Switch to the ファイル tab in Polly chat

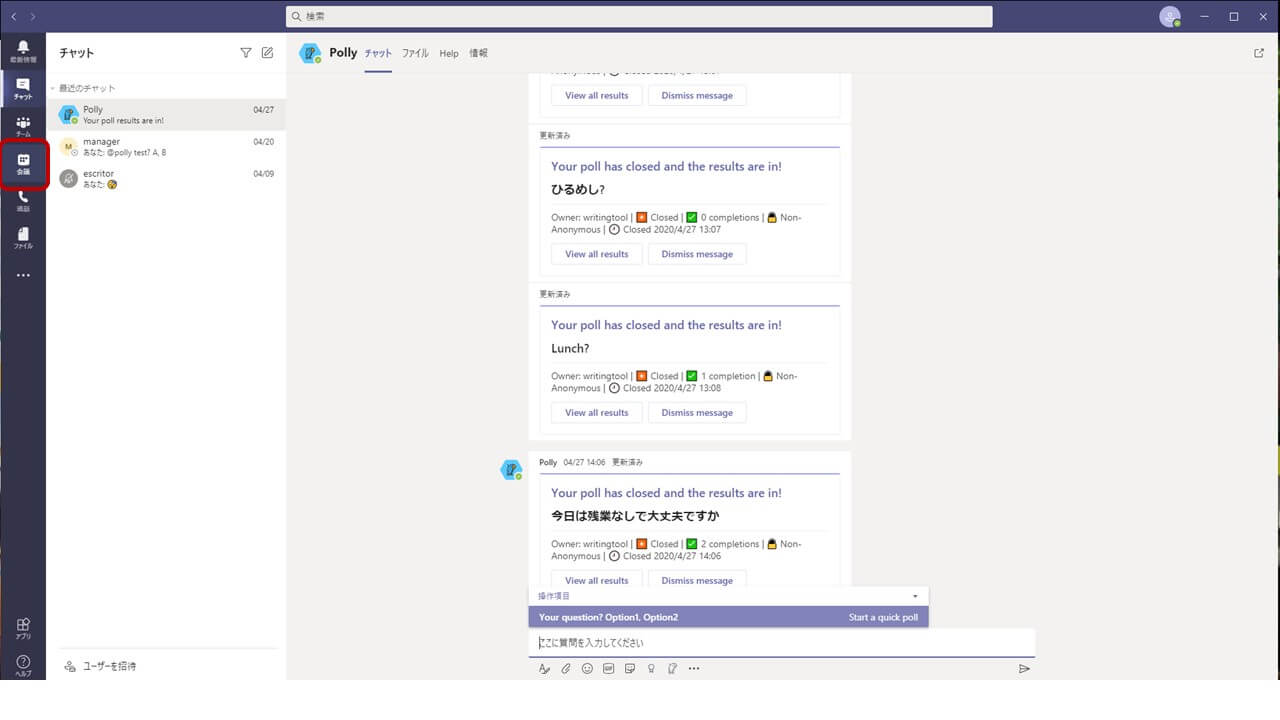(415, 53)
